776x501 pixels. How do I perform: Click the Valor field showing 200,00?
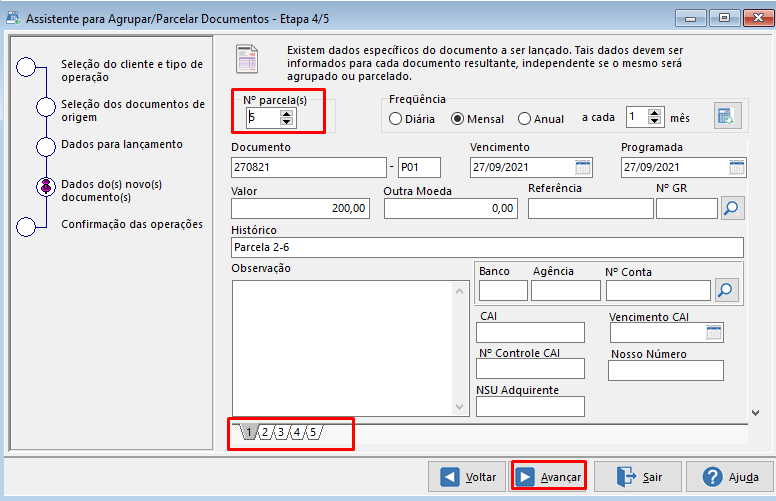(x=300, y=208)
